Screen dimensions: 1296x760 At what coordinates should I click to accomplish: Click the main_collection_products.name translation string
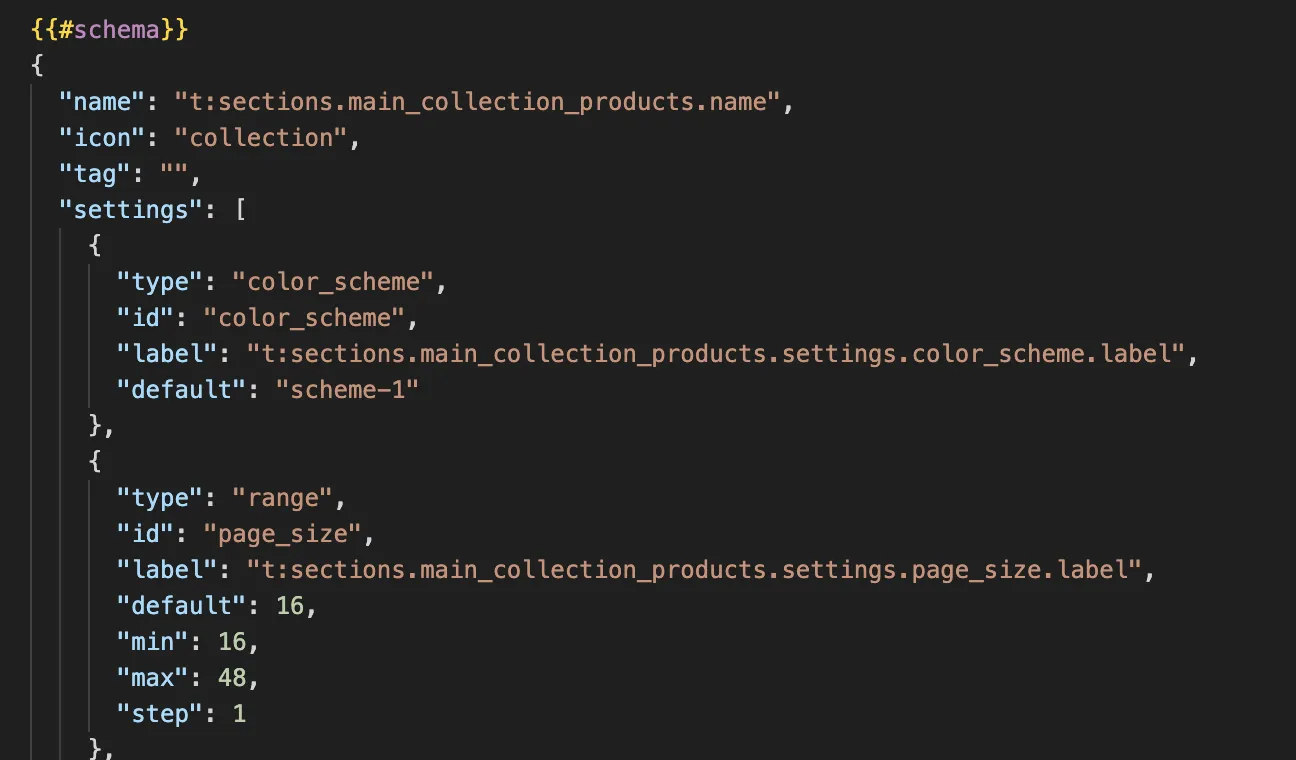click(477, 102)
